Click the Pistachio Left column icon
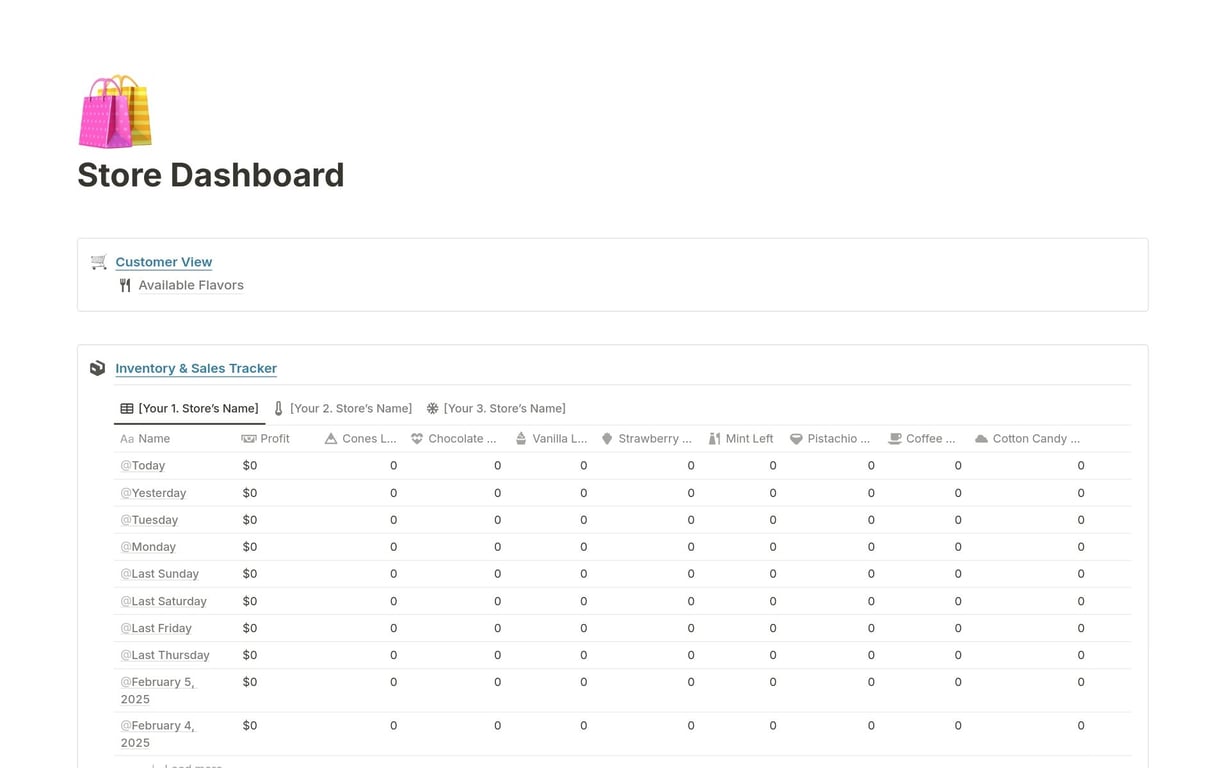This screenshot has height=768, width=1229. point(796,439)
